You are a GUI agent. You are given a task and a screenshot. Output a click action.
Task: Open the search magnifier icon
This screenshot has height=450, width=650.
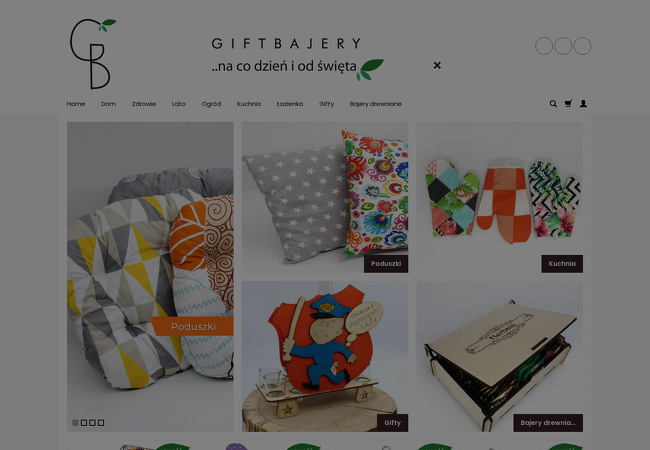point(553,104)
